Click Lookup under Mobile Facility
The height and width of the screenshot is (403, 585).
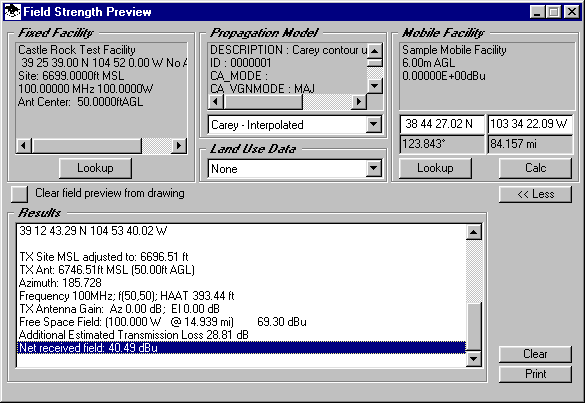435,168
